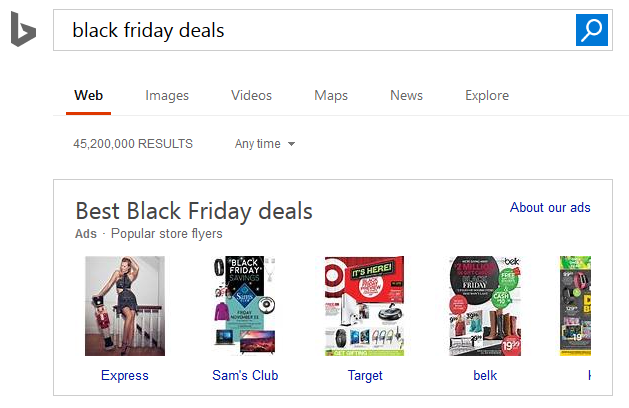Switch to the Explore tab

487,96
